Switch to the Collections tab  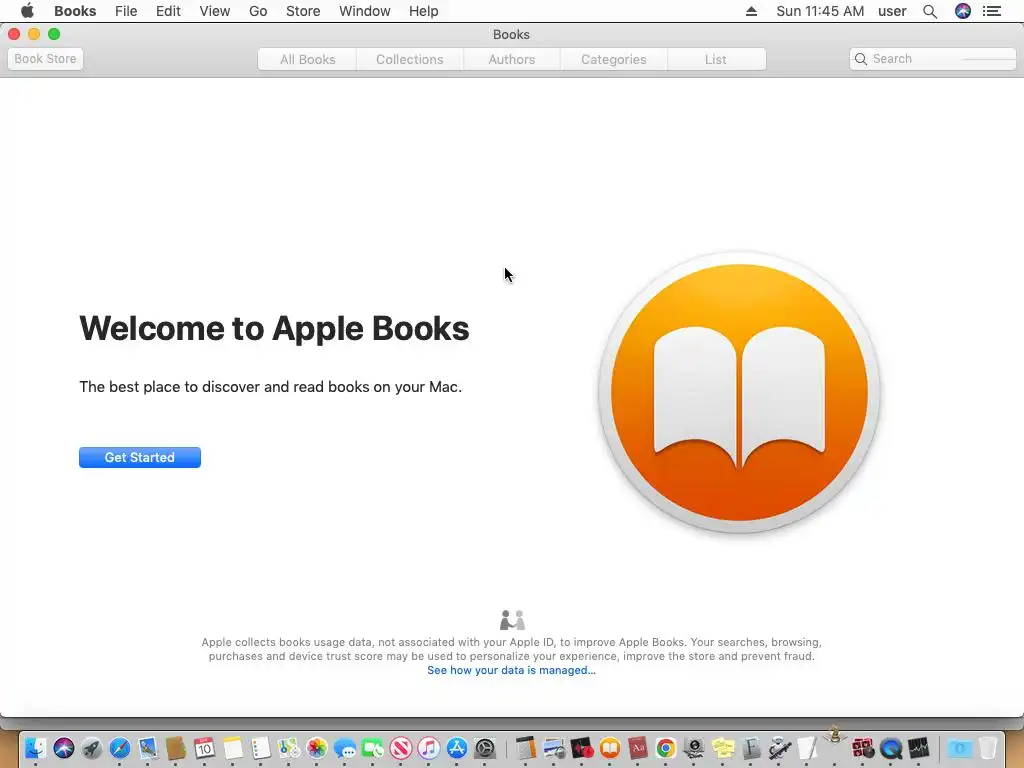pyautogui.click(x=409, y=59)
